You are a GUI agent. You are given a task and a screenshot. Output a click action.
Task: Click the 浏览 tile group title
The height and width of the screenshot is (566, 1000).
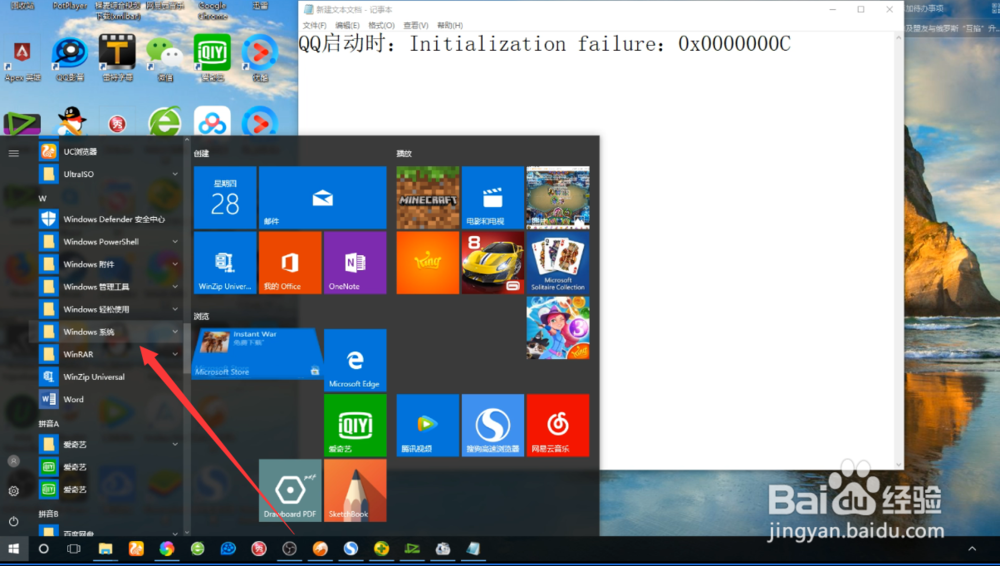coord(202,316)
